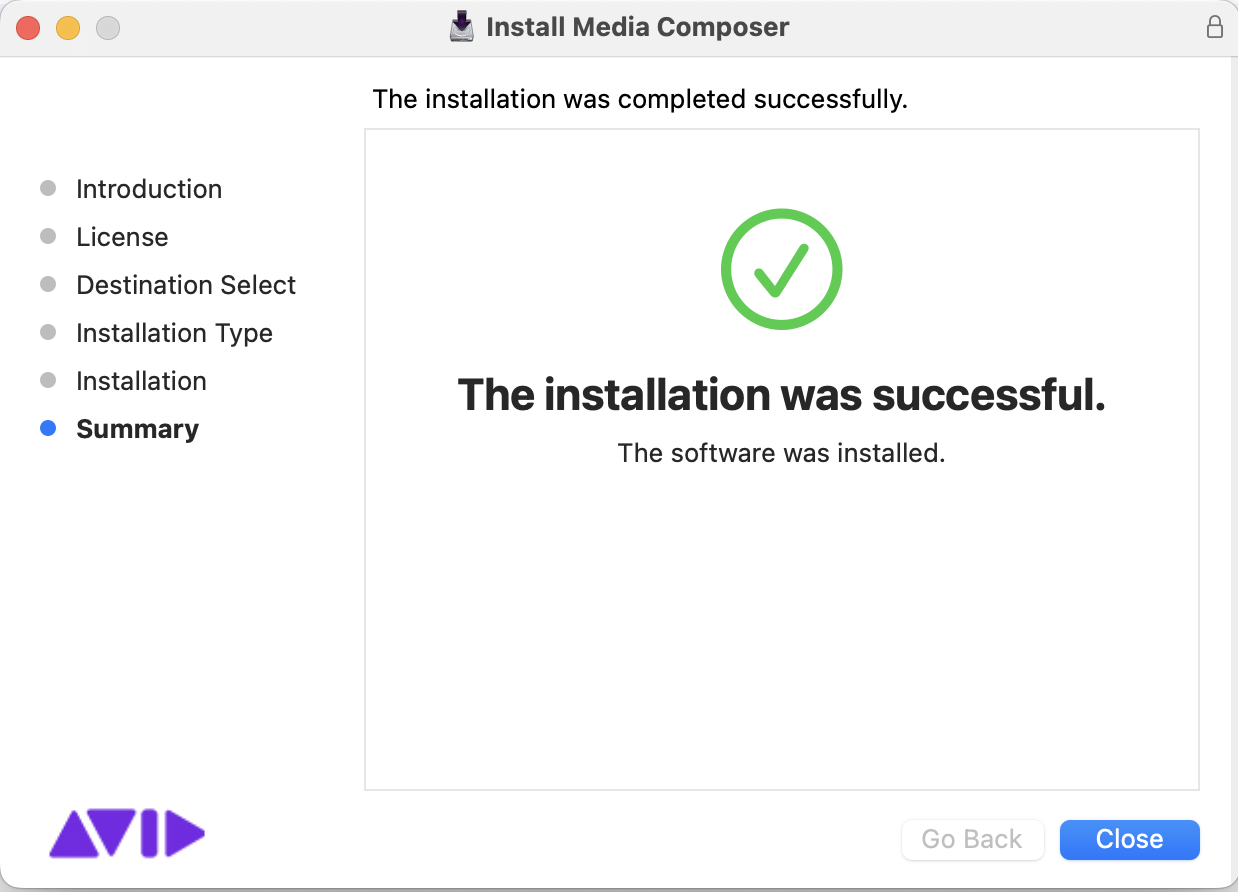Click the License step bullet
The image size is (1238, 892).
[48, 237]
